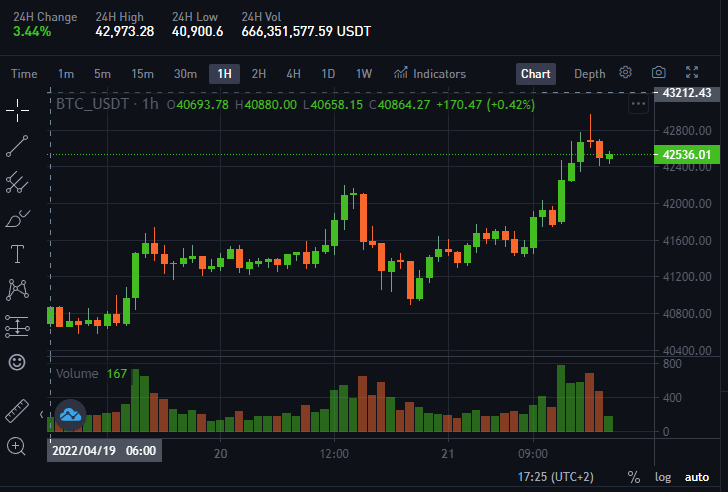Take a chart snapshot with camera icon
The image size is (728, 492).
tap(658, 72)
